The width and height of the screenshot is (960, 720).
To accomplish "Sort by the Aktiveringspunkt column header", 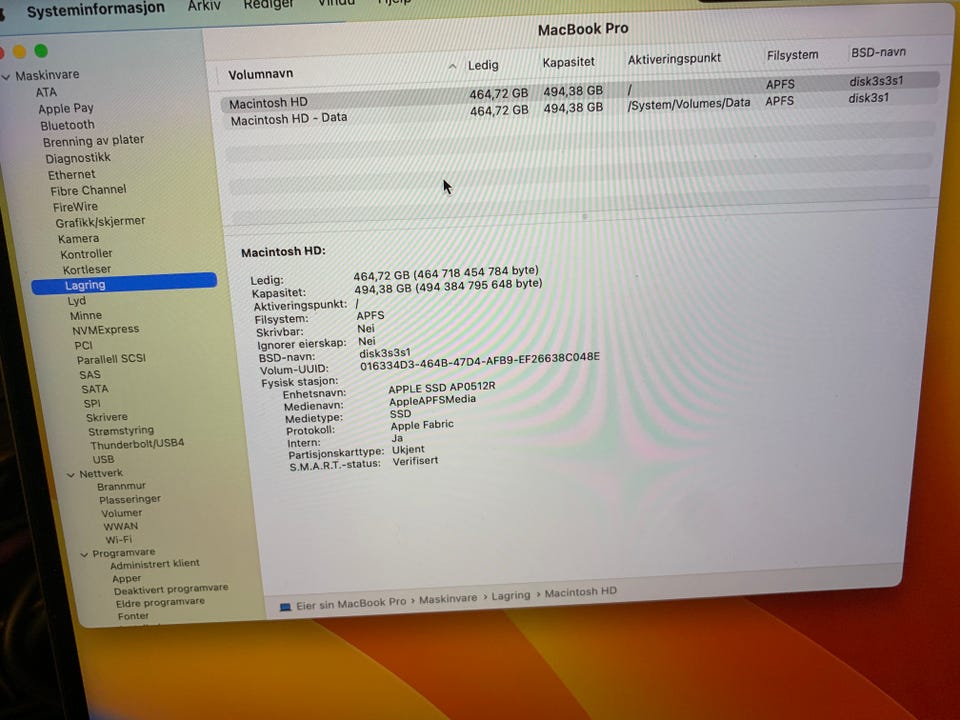I will point(674,59).
